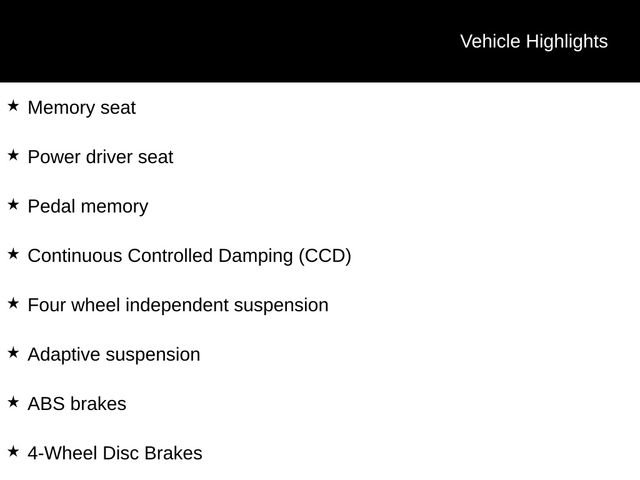
Task: Click the star beside Memory seat
Action: [x=13, y=106]
